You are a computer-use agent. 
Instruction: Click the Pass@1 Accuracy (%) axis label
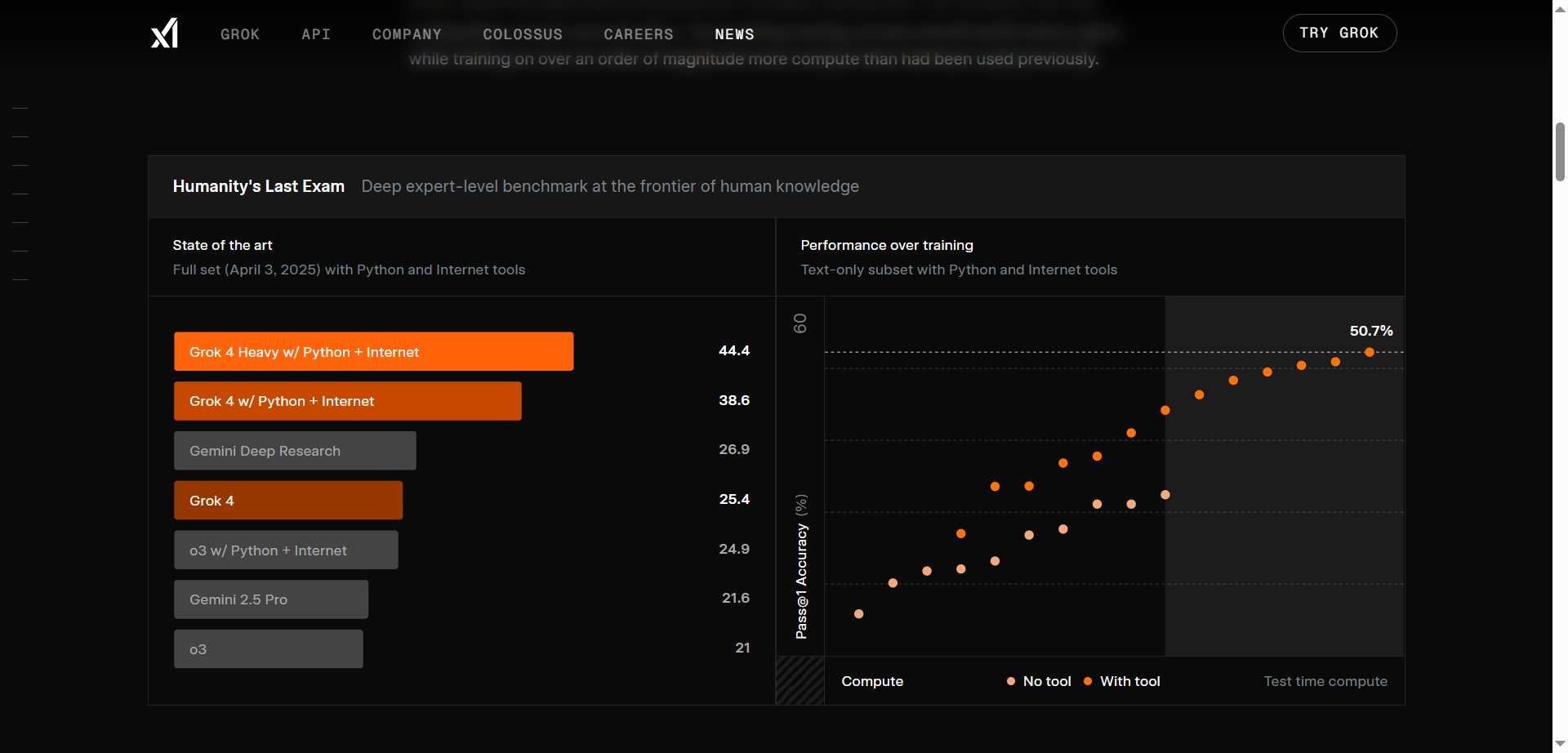point(801,566)
